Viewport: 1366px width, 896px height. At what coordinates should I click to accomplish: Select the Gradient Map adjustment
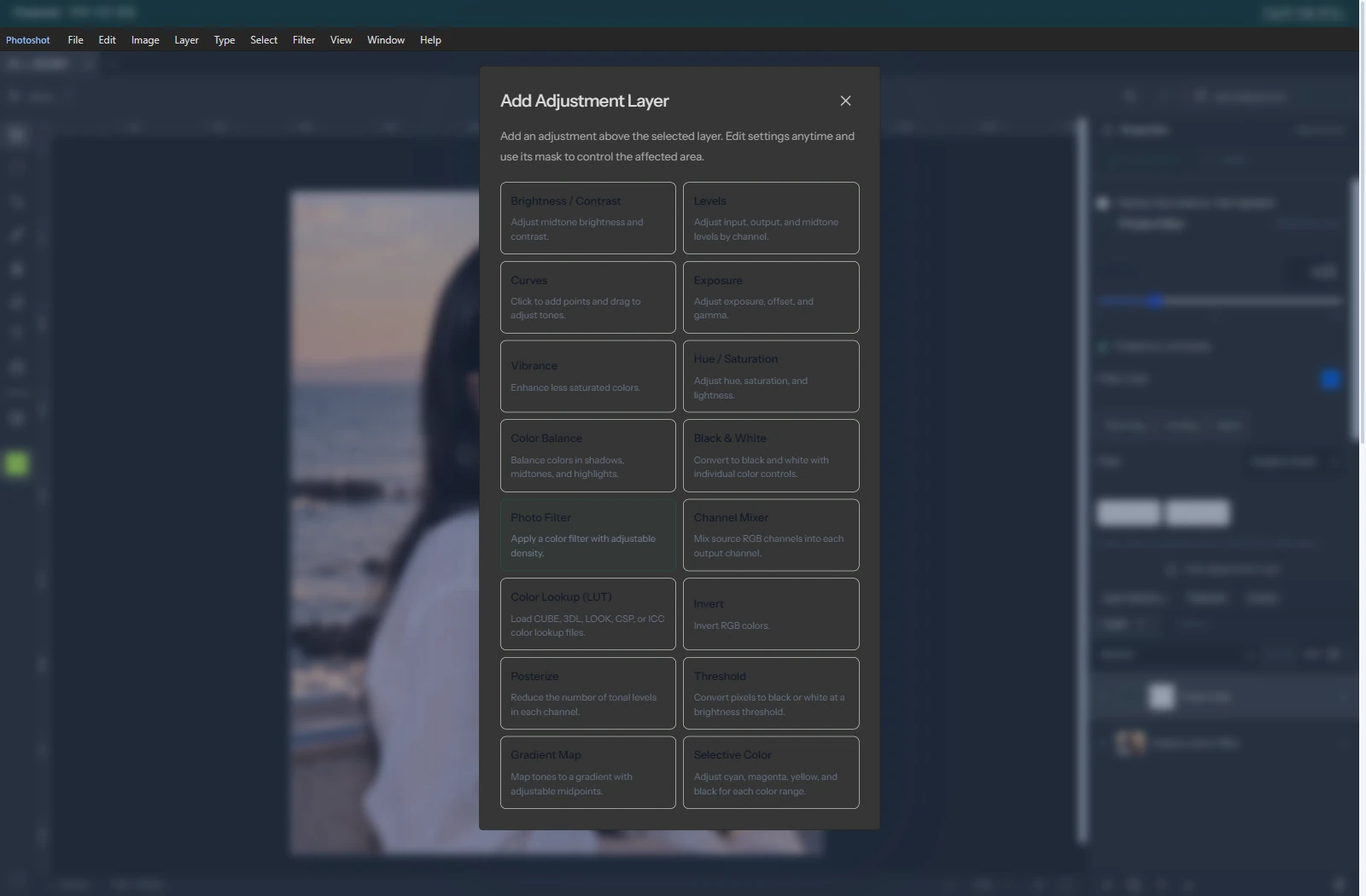pos(587,772)
